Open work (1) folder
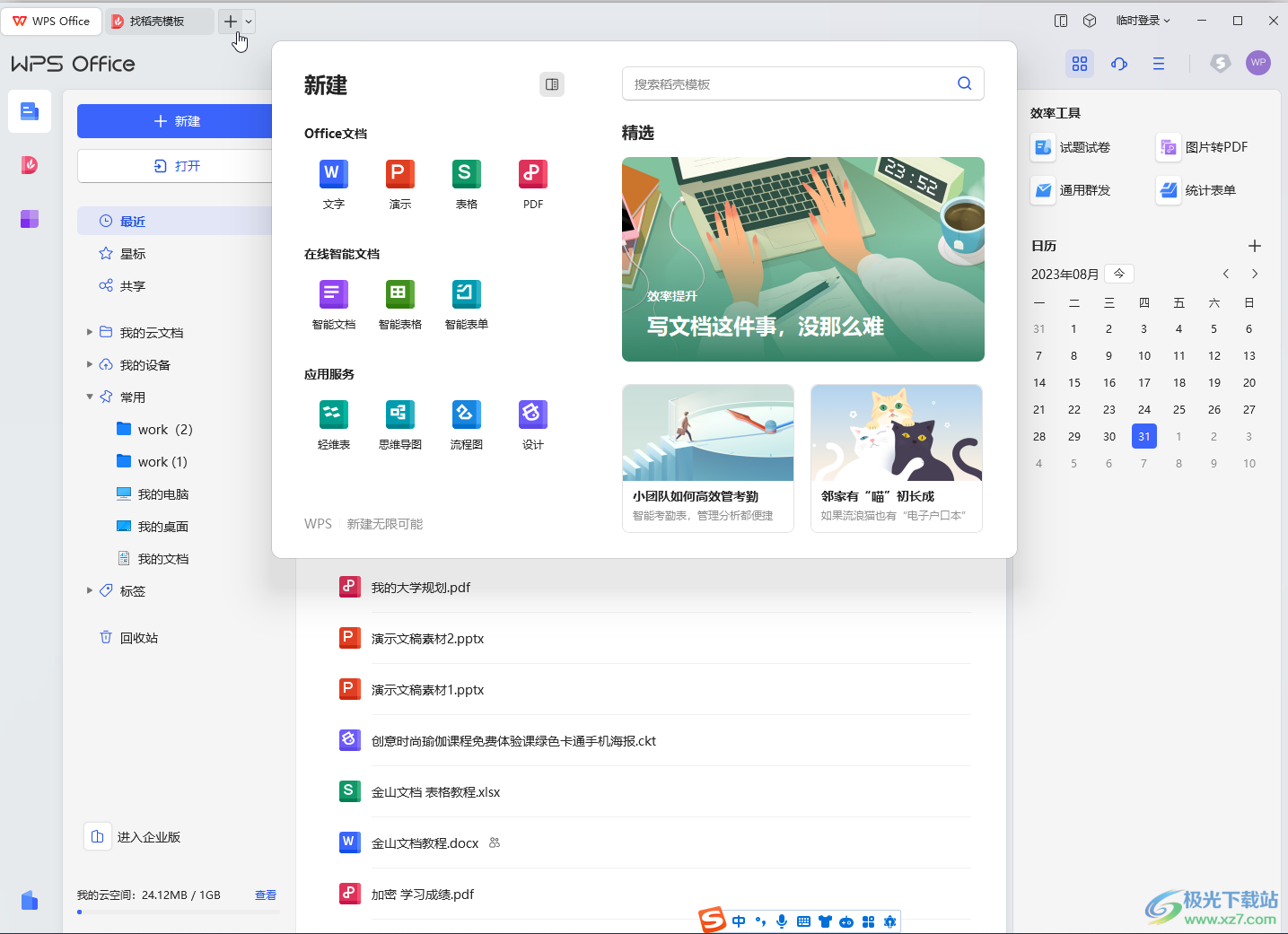The height and width of the screenshot is (934, 1288). pyautogui.click(x=153, y=461)
